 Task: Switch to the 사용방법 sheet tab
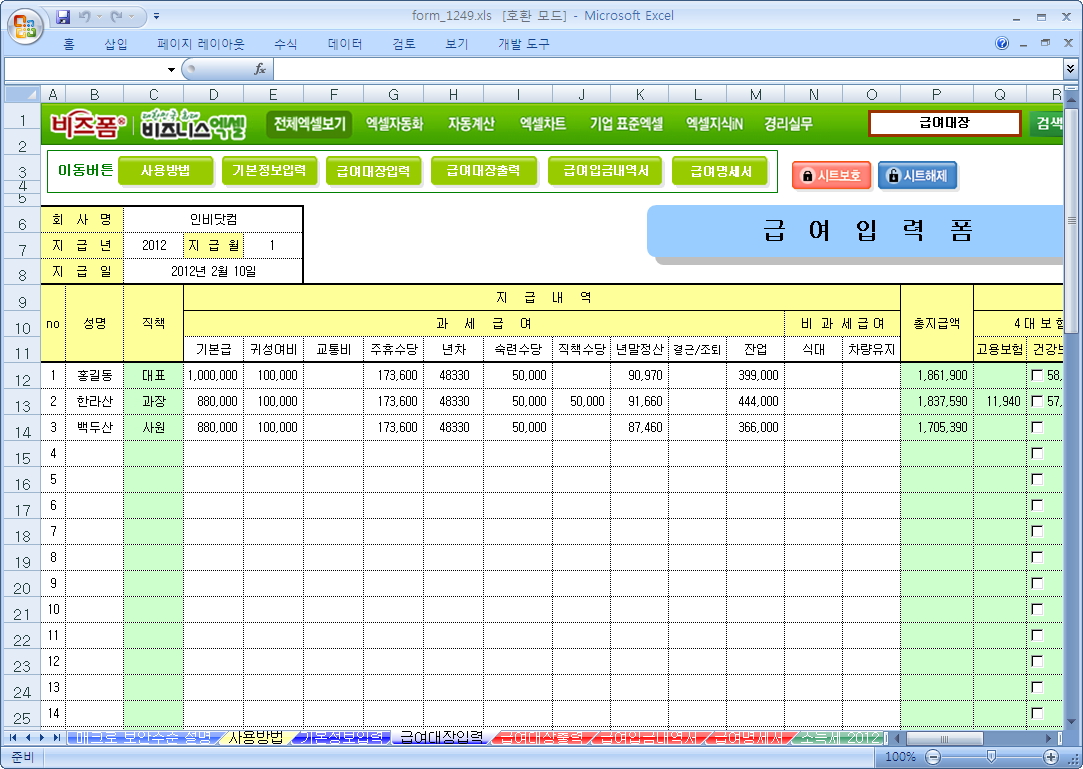(x=255, y=738)
